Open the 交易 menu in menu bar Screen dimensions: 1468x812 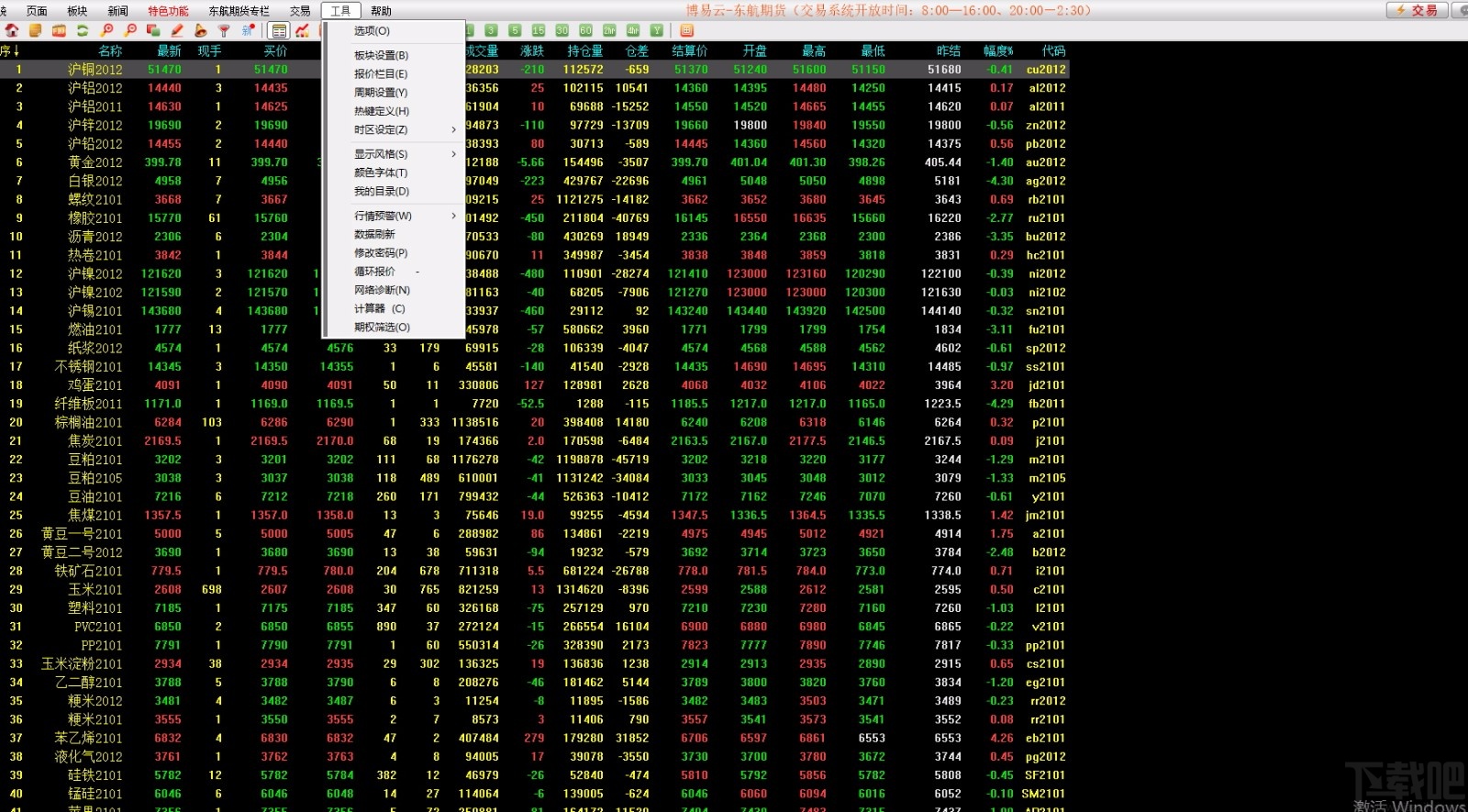point(300,11)
